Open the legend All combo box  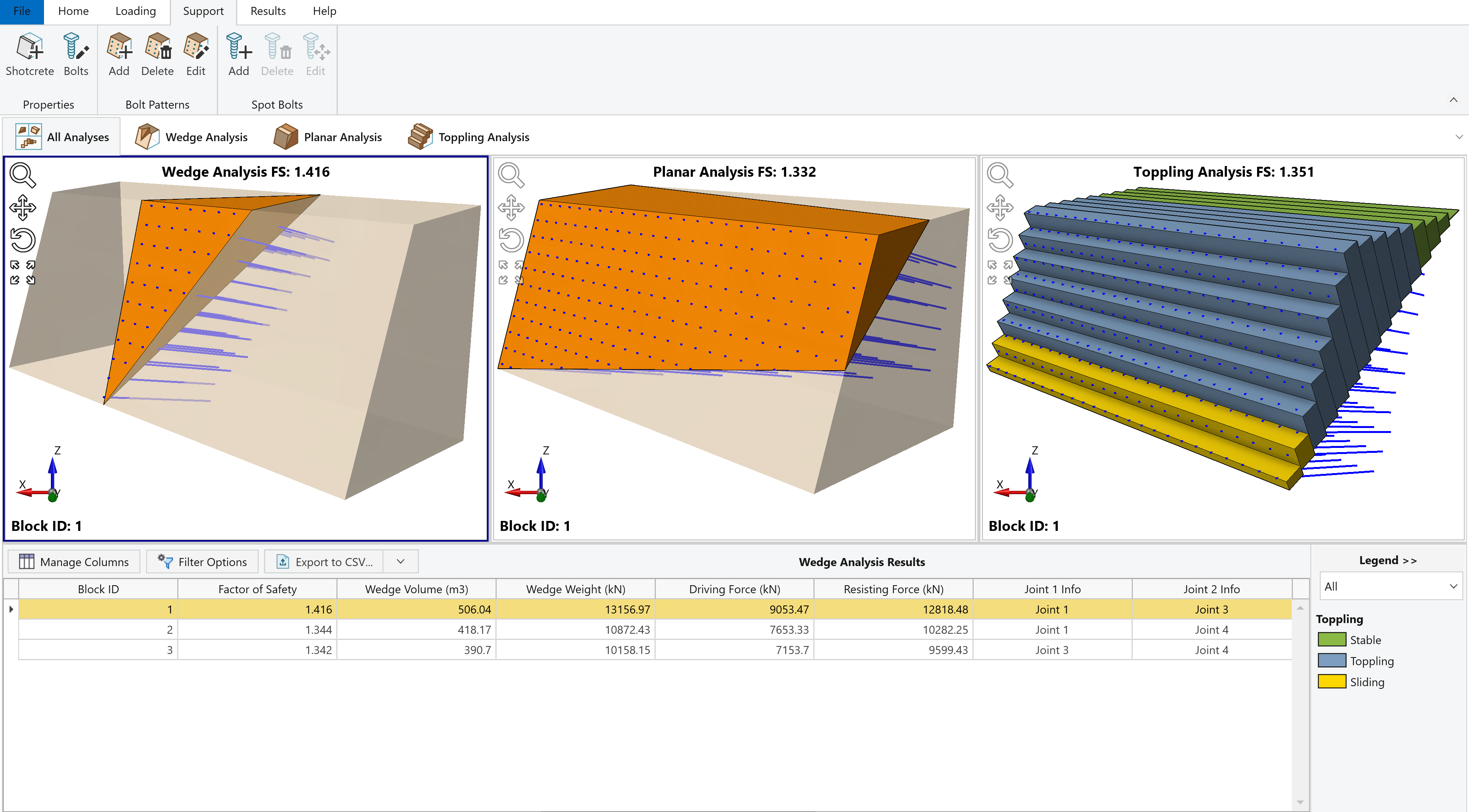(x=1390, y=586)
